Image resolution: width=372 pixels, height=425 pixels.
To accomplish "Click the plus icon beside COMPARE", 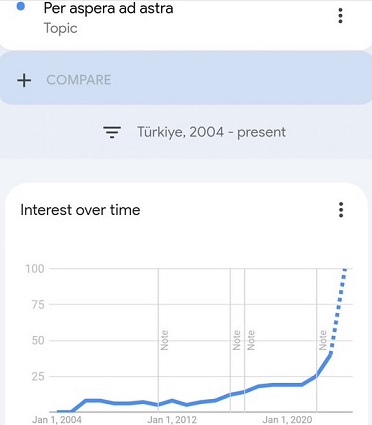I will point(24,80).
